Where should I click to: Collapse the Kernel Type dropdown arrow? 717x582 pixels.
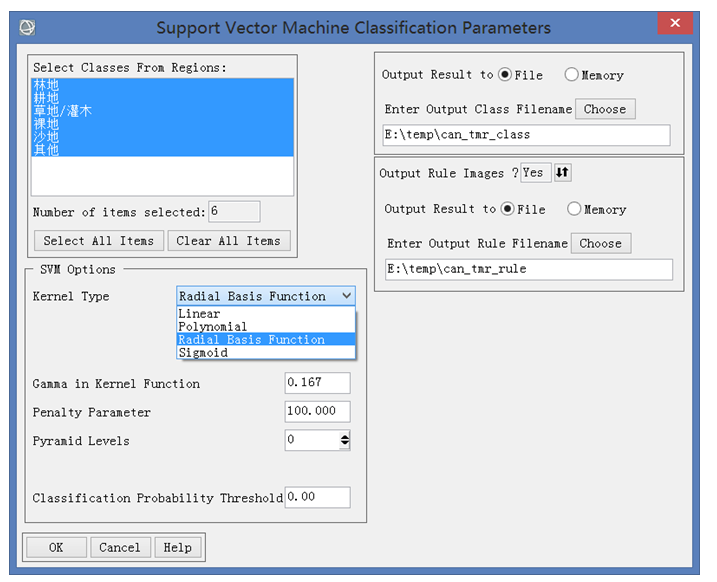[347, 296]
